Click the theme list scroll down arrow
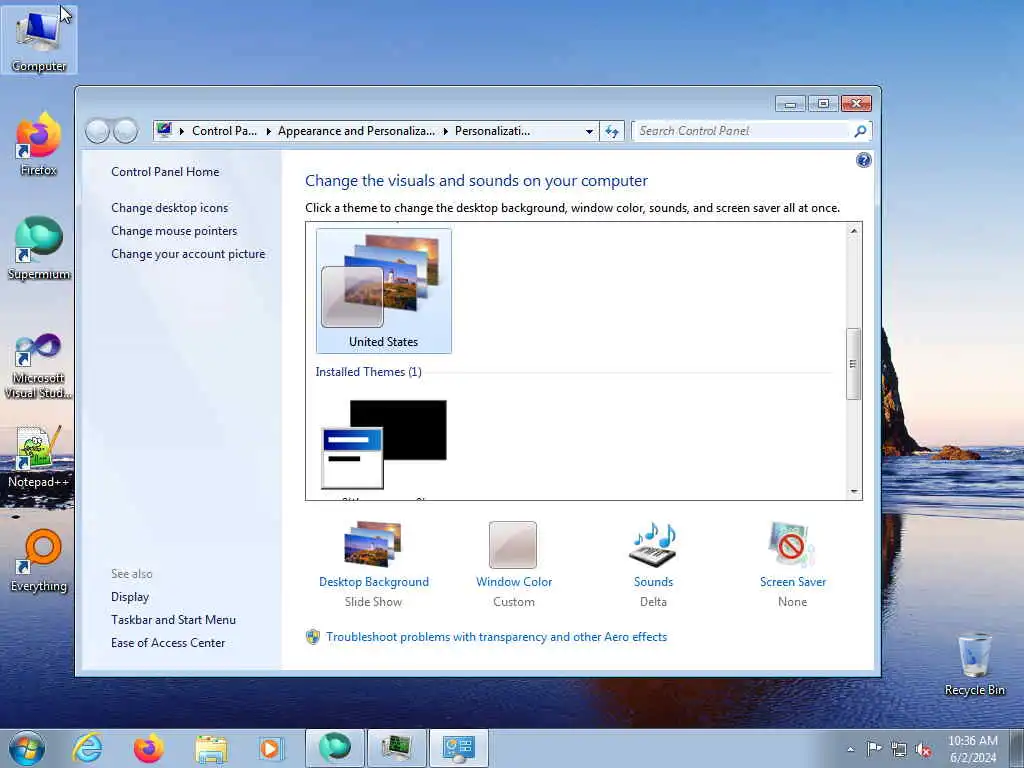Viewport: 1024px width, 768px height. [853, 492]
